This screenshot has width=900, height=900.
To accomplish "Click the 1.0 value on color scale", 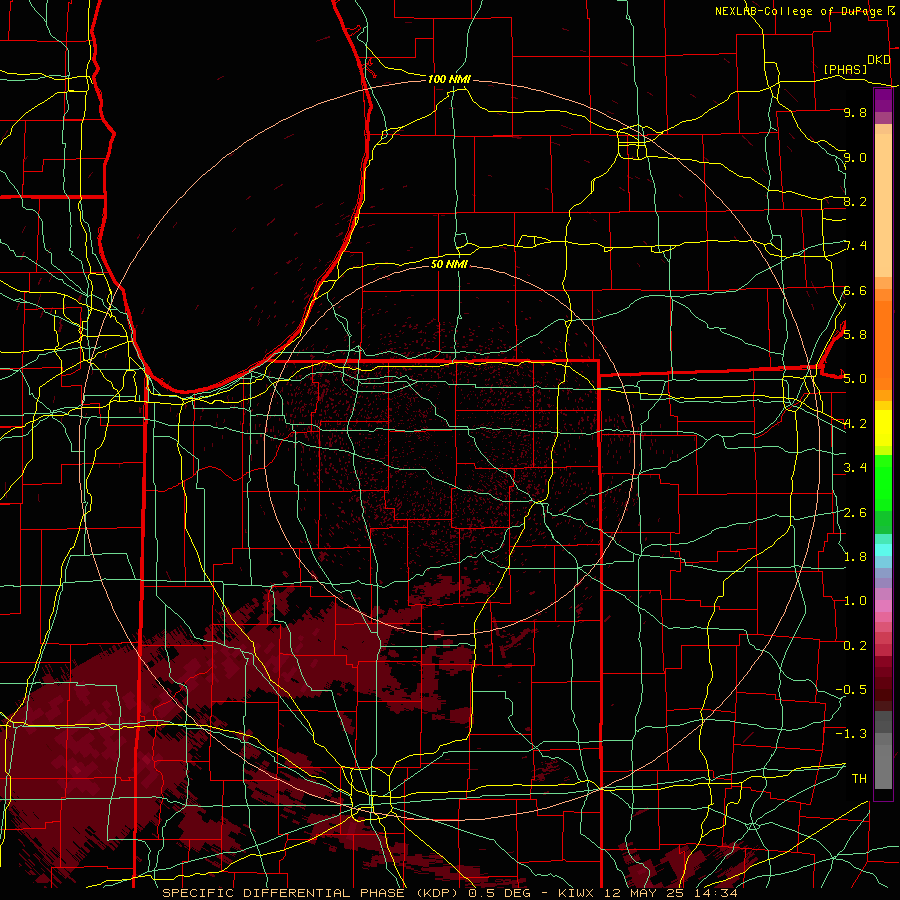I will [855, 600].
